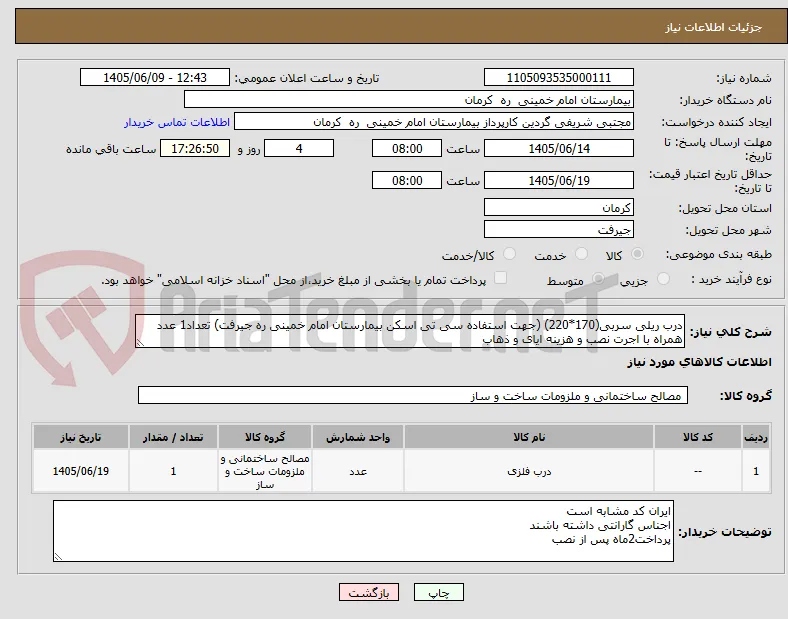
Task: Click the buyer notes text area
Action: coord(363,531)
